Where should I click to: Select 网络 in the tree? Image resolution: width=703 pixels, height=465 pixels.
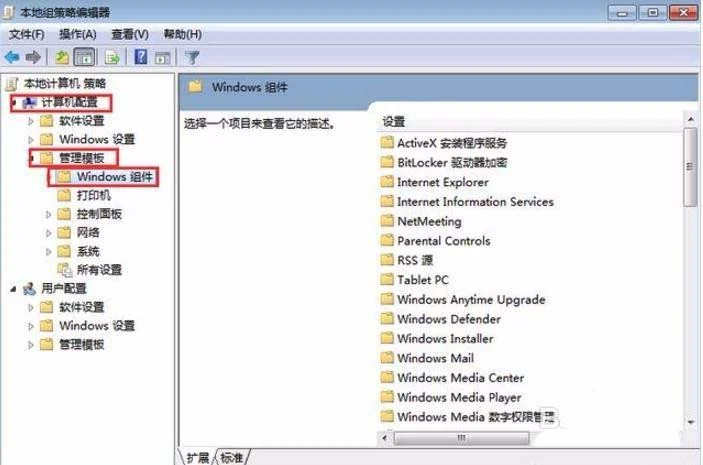tap(88, 232)
